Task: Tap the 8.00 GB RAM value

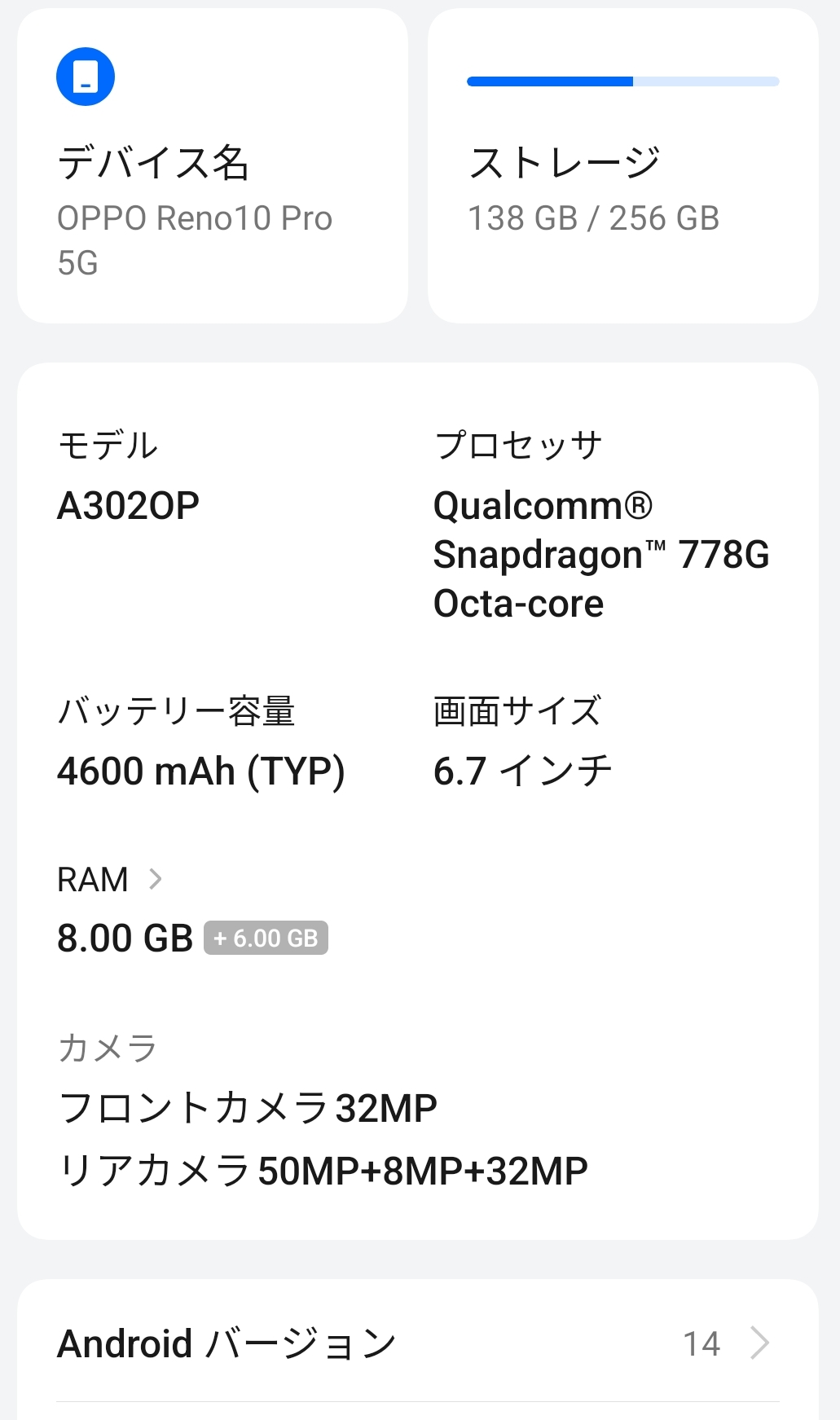Action: click(x=125, y=939)
